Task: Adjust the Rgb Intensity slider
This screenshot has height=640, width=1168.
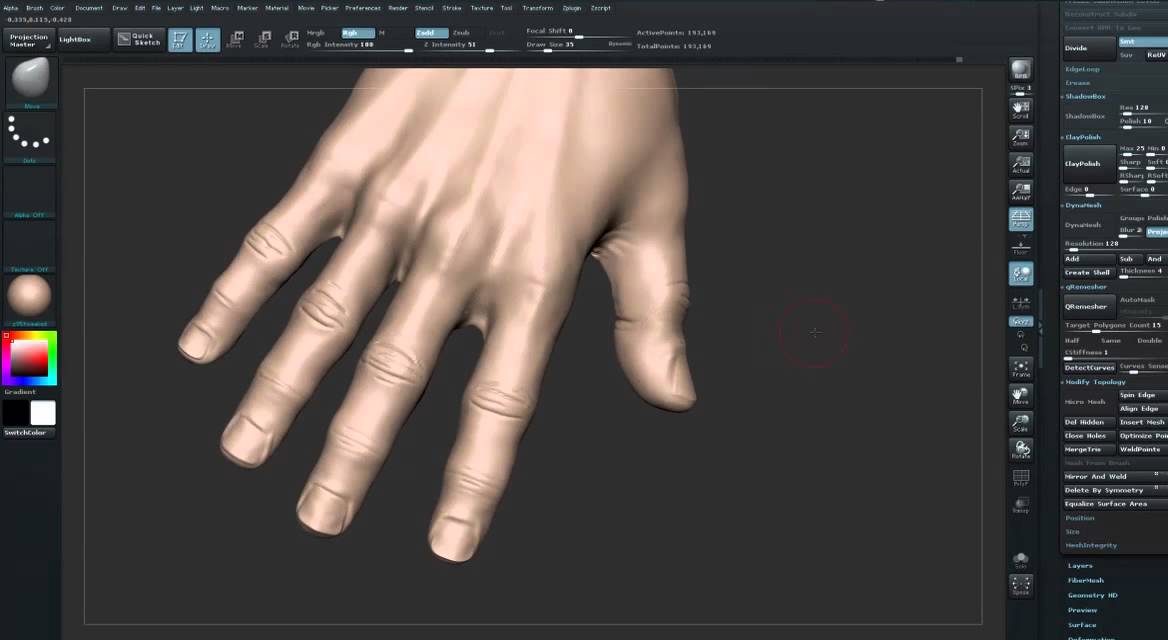Action: [x=359, y=45]
